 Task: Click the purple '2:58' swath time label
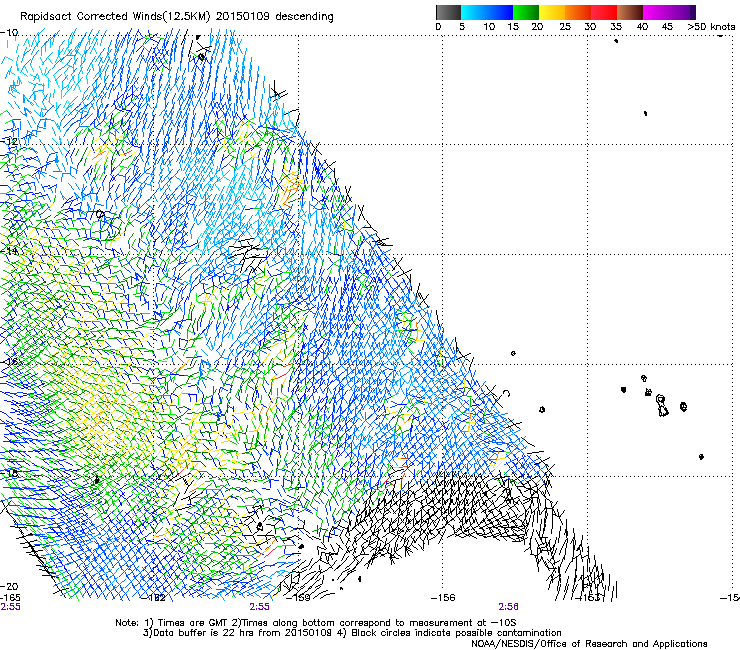click(508, 607)
